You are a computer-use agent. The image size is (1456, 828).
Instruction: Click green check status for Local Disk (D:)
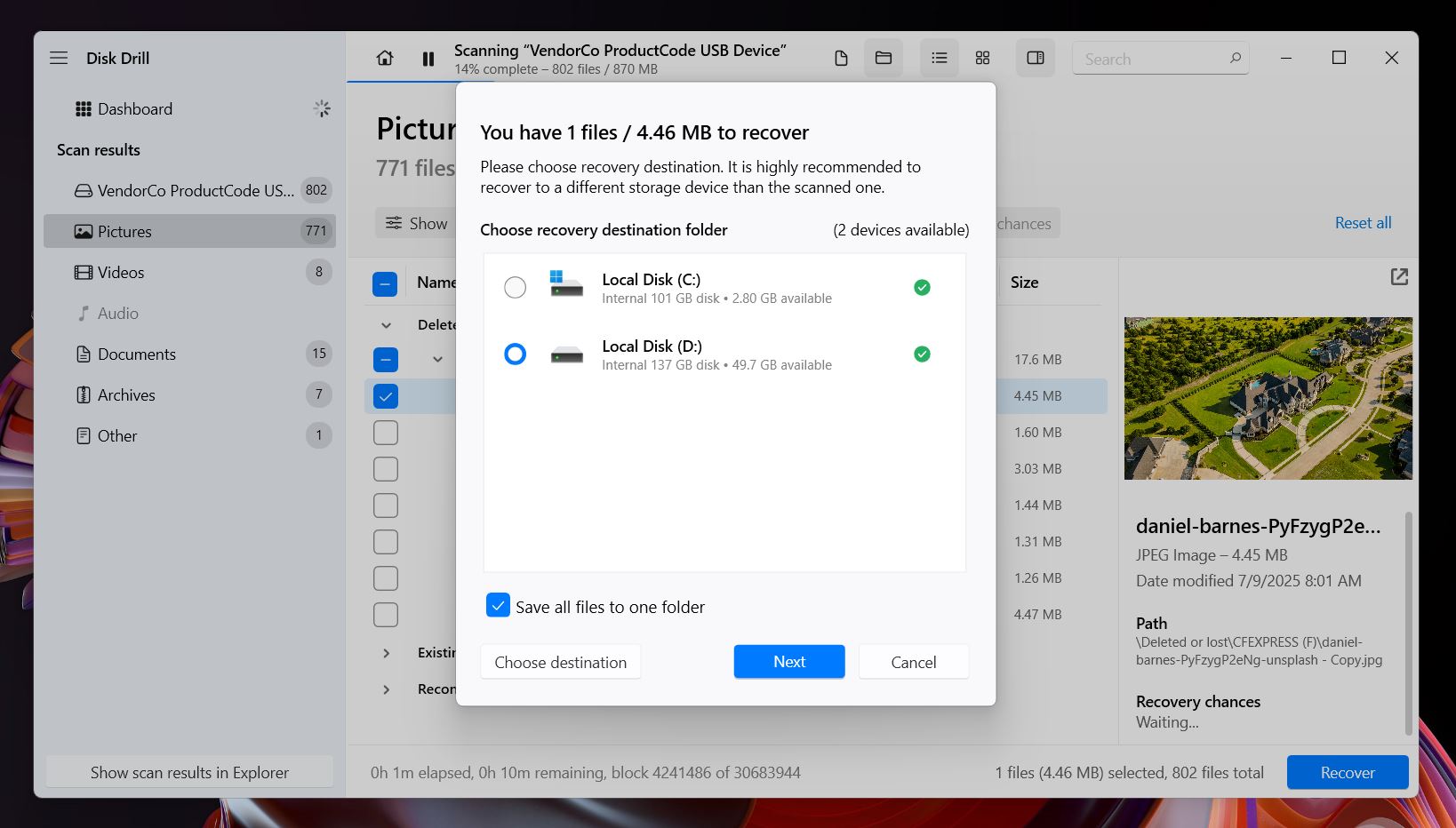[x=923, y=354]
